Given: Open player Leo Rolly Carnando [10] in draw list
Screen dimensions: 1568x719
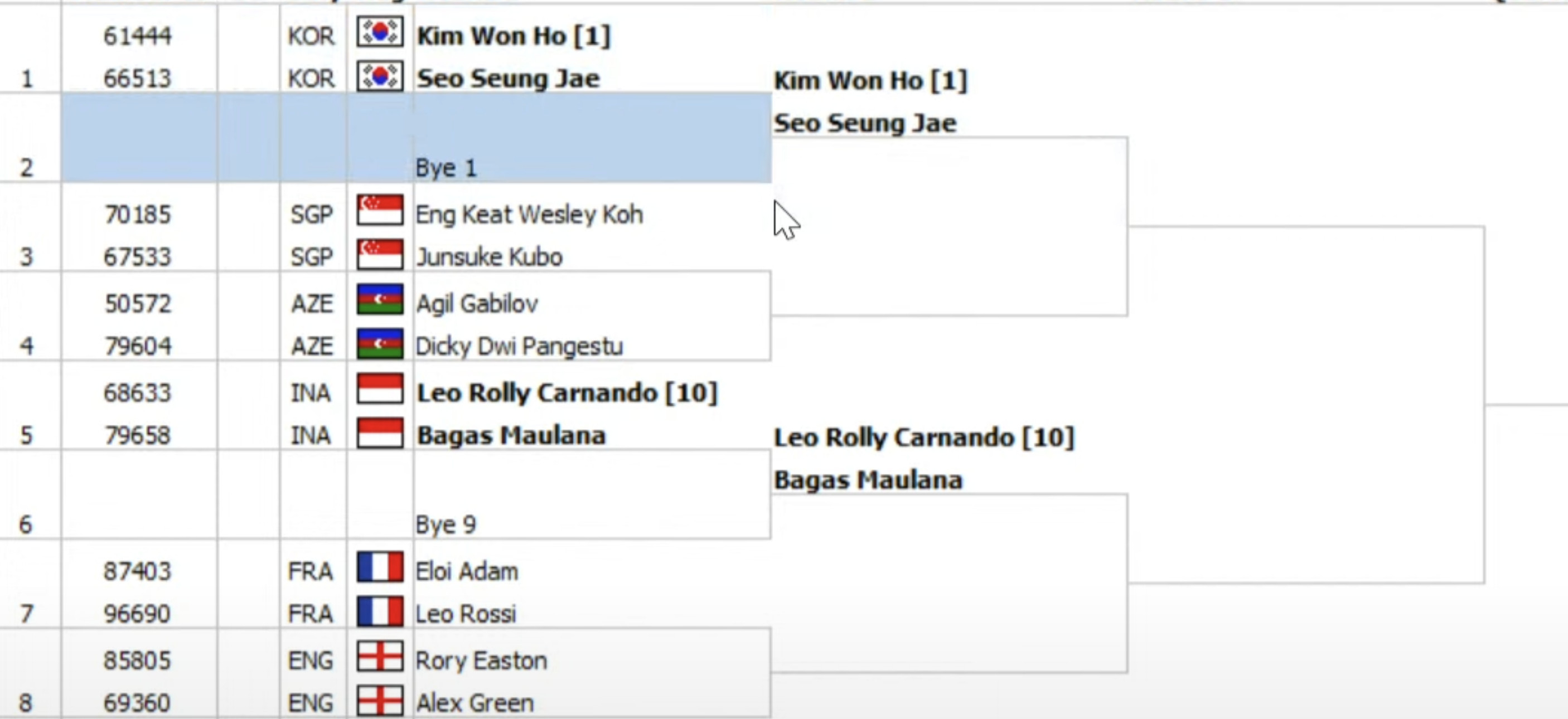Looking at the screenshot, I should [x=567, y=393].
